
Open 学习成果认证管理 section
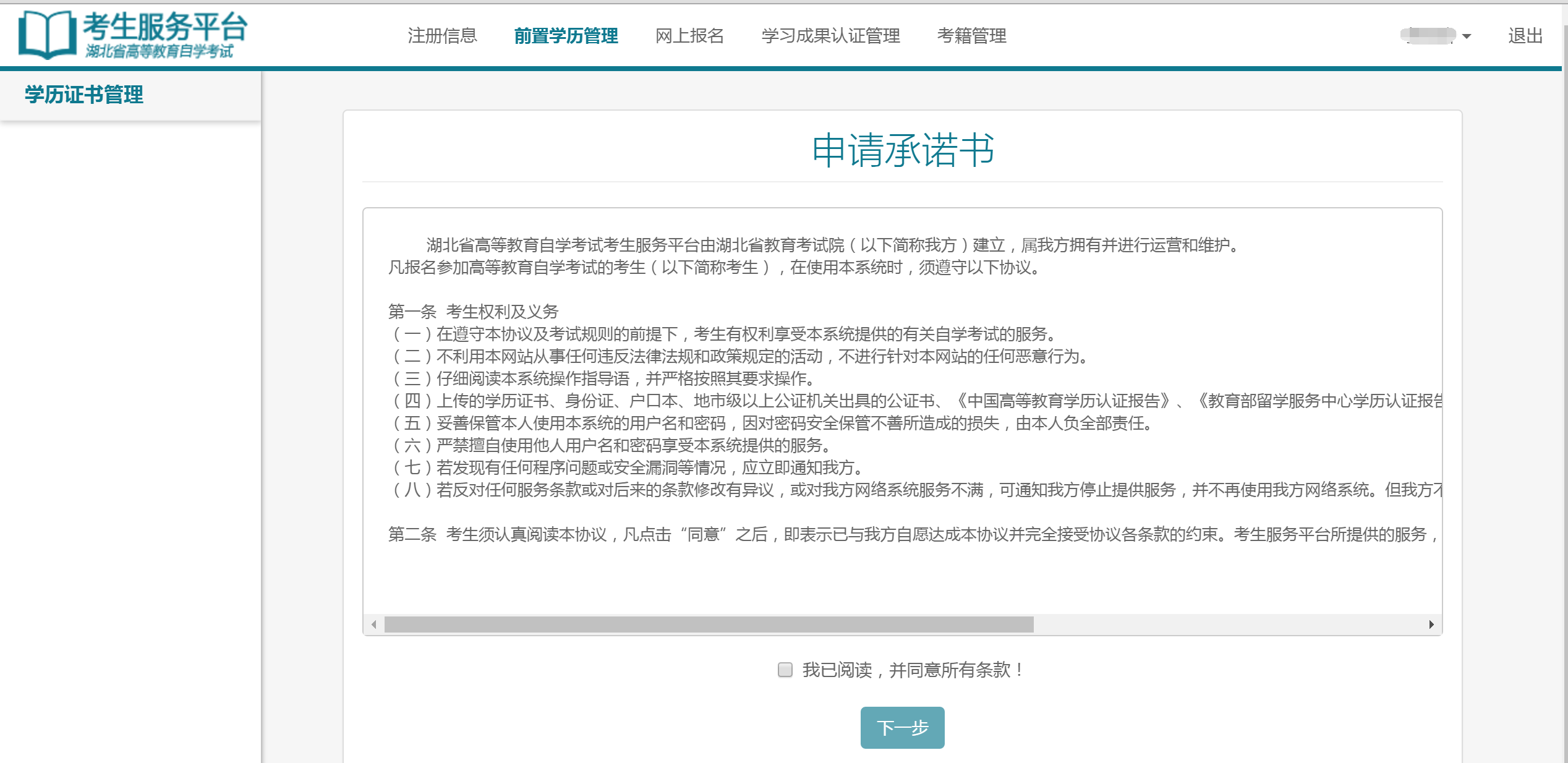coord(830,36)
